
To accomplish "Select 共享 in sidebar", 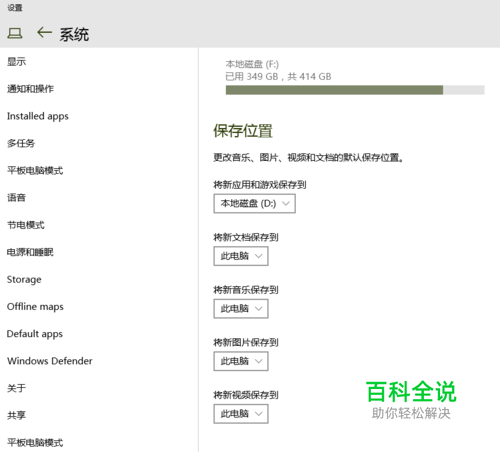I will tap(16, 415).
